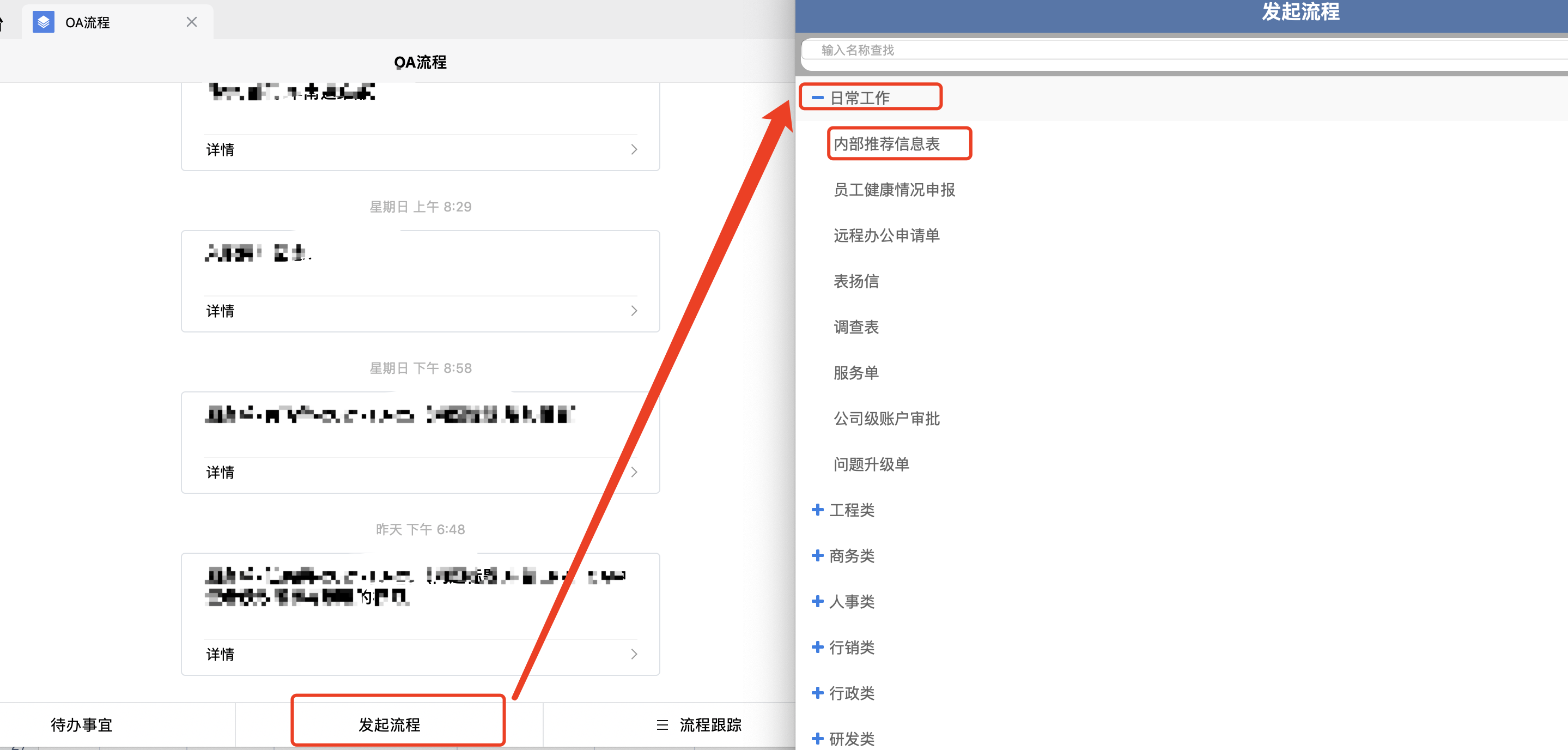Click chevron arrow of the 下午 6:48 message

[x=634, y=654]
